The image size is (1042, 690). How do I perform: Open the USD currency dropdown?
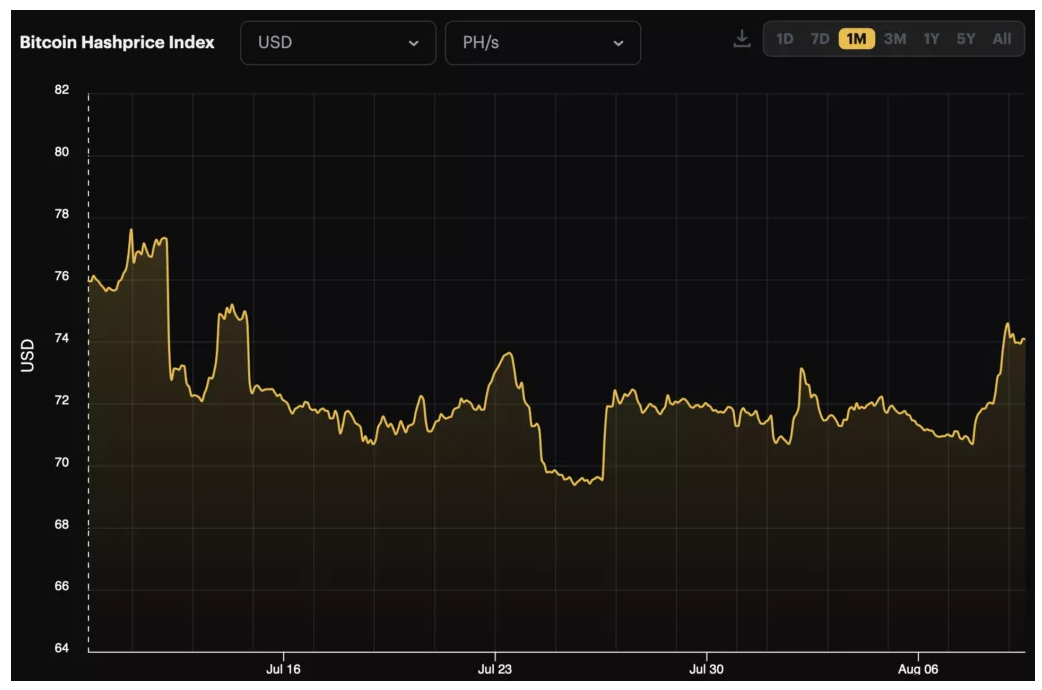[x=338, y=43]
